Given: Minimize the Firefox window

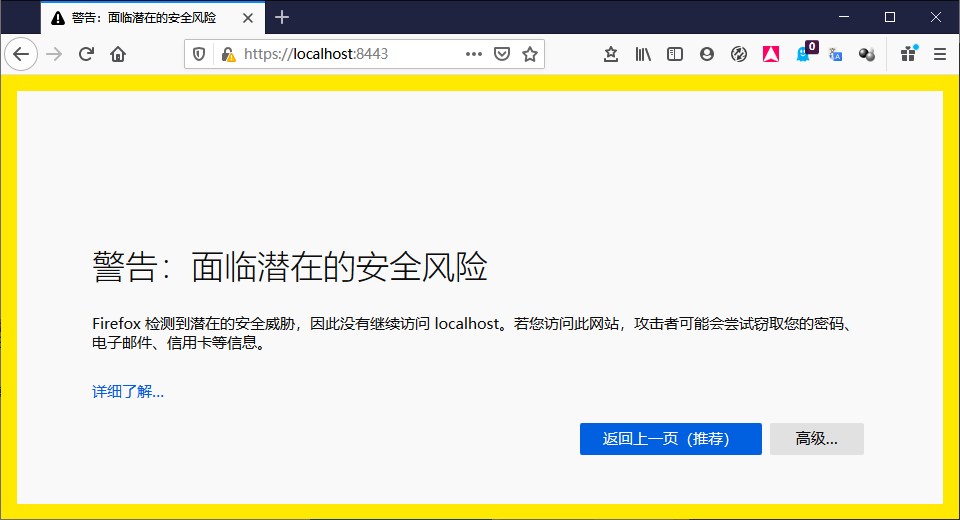Looking at the screenshot, I should pos(844,17).
